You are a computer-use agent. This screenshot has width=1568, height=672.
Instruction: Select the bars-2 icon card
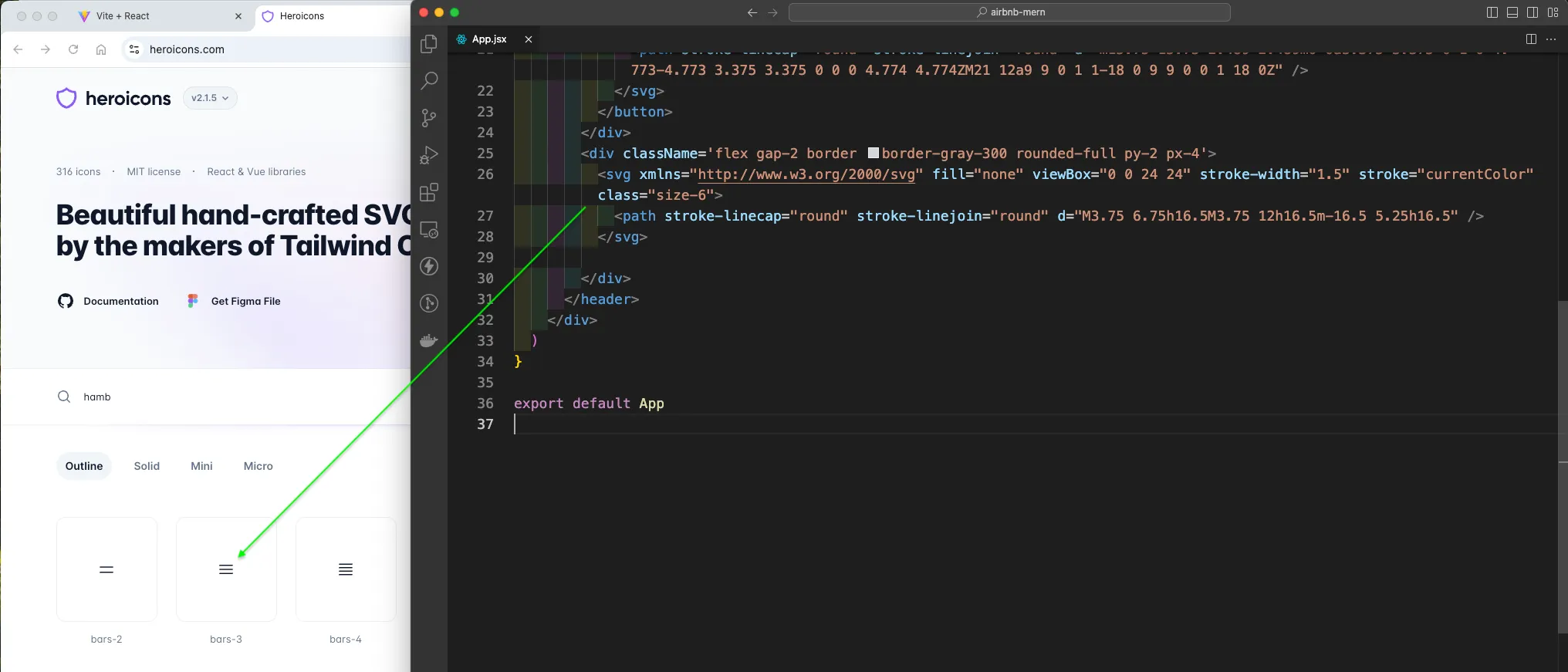coord(106,569)
